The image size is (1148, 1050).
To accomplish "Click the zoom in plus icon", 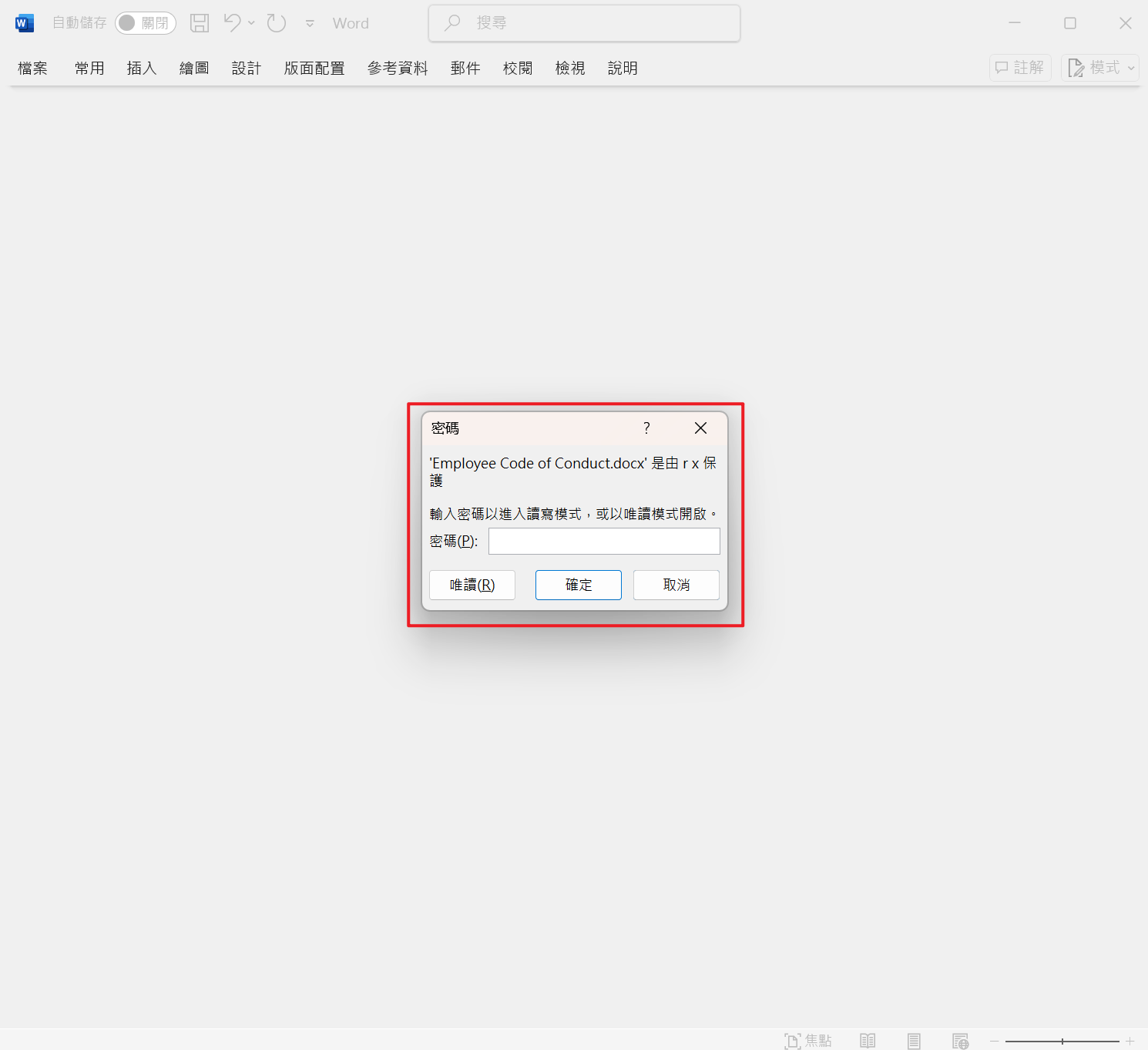I will coord(1130,1042).
